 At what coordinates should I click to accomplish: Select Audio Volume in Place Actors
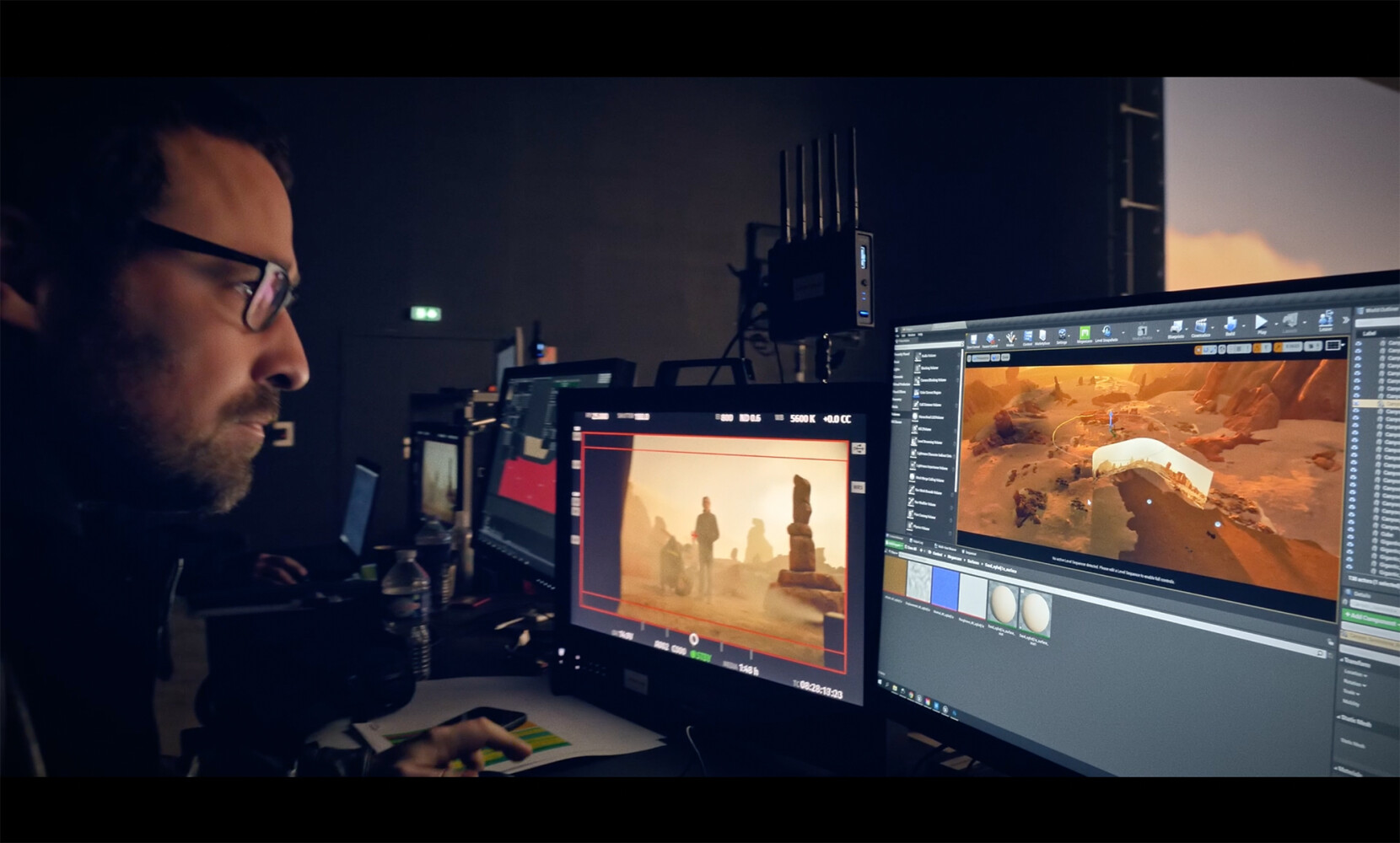pyautogui.click(x=926, y=356)
